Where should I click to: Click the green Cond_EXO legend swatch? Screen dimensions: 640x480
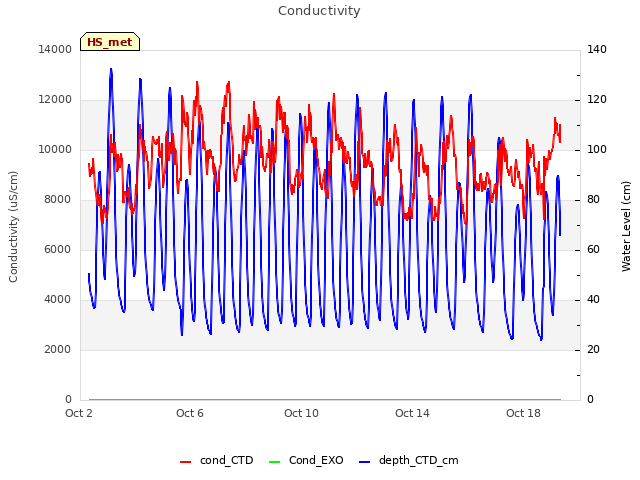click(275, 462)
